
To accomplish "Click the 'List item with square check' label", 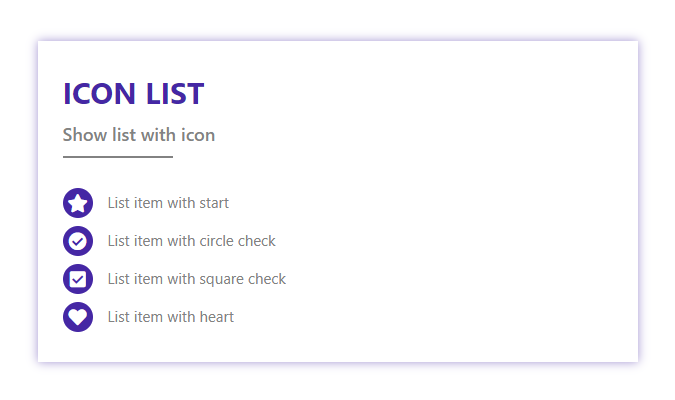I will (197, 279).
